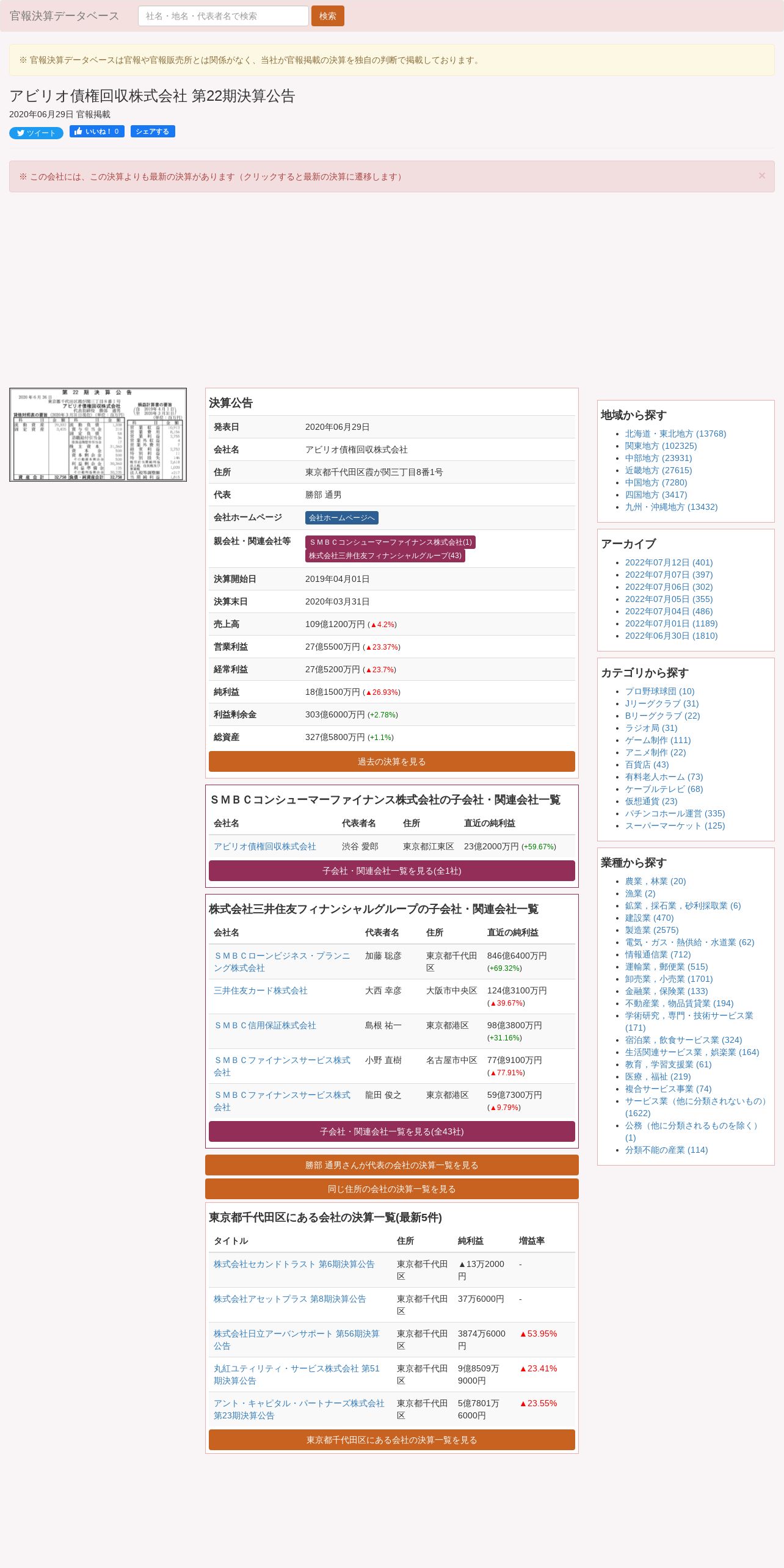Open 株式会社日立アーバンサポート 第56期決算公告 link
The height and width of the screenshot is (1568, 784).
(x=297, y=1340)
